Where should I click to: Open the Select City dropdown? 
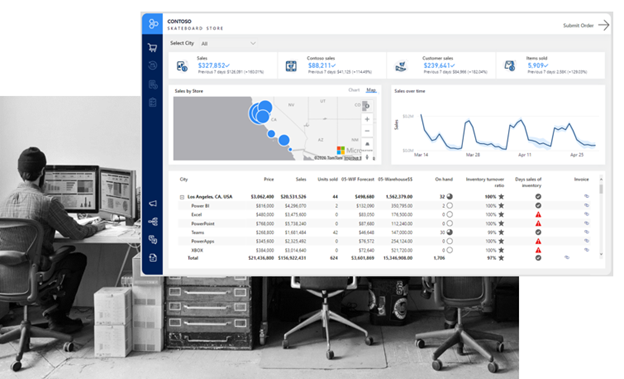[228, 43]
